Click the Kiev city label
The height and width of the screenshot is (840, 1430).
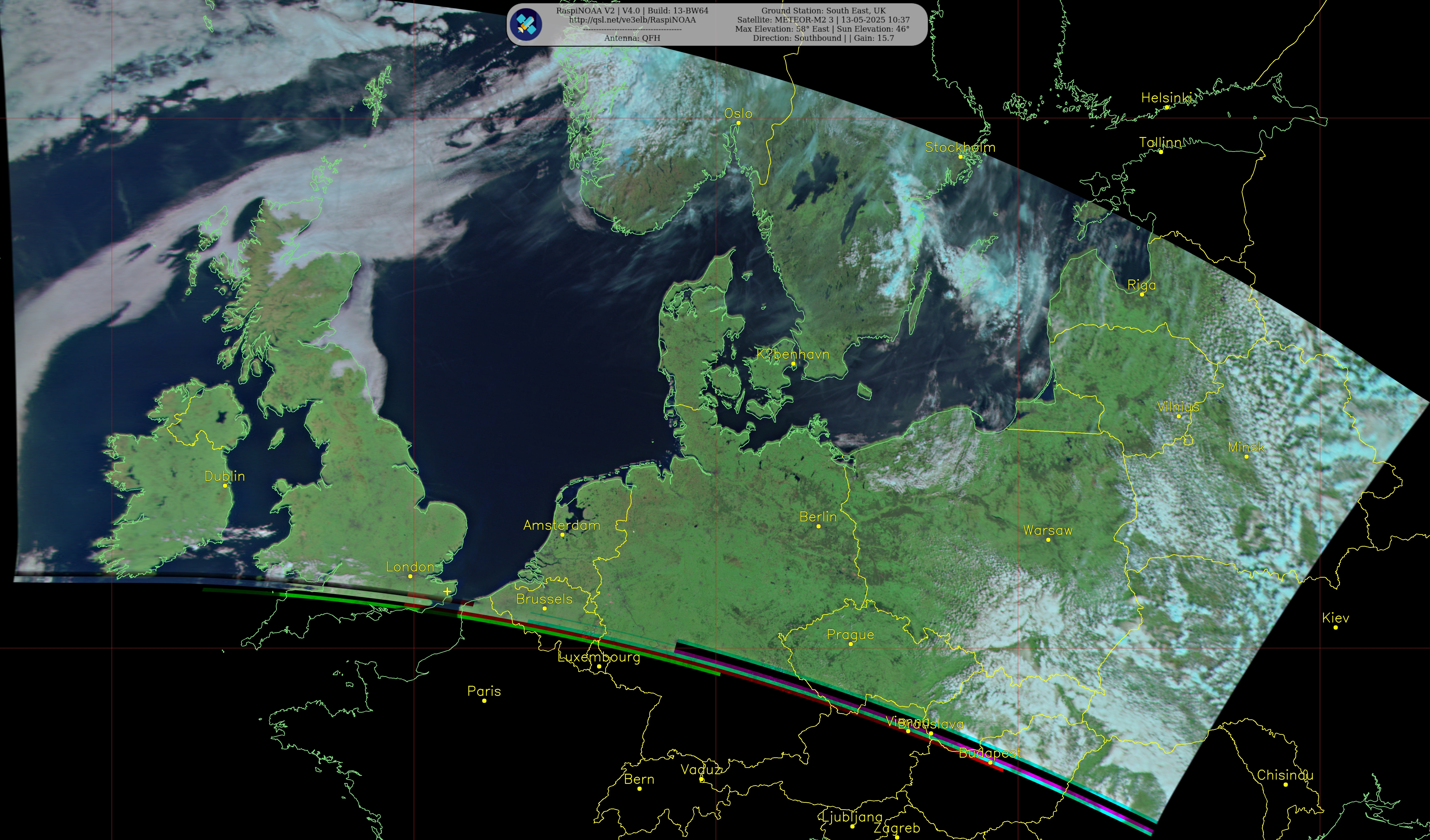(x=1335, y=618)
